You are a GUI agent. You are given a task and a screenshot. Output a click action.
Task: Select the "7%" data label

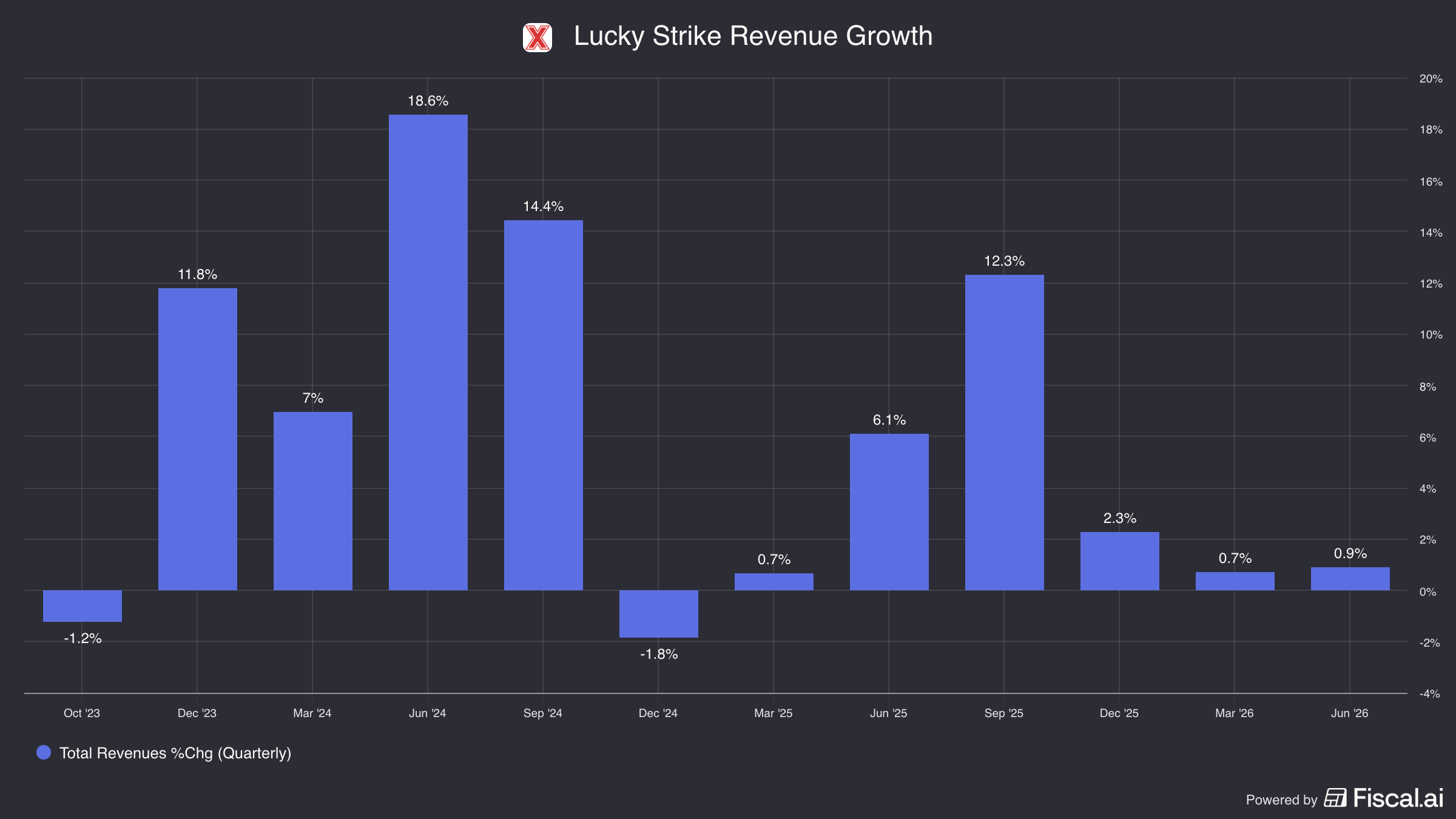click(313, 398)
